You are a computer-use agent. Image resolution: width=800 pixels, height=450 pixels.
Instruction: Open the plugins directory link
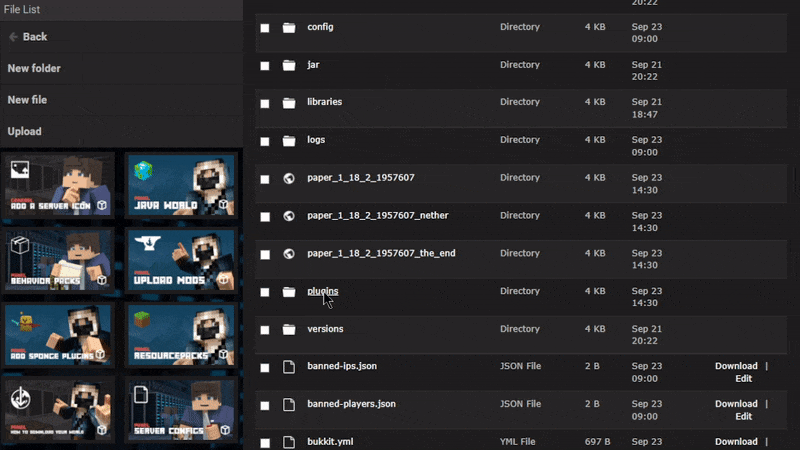pos(322,291)
